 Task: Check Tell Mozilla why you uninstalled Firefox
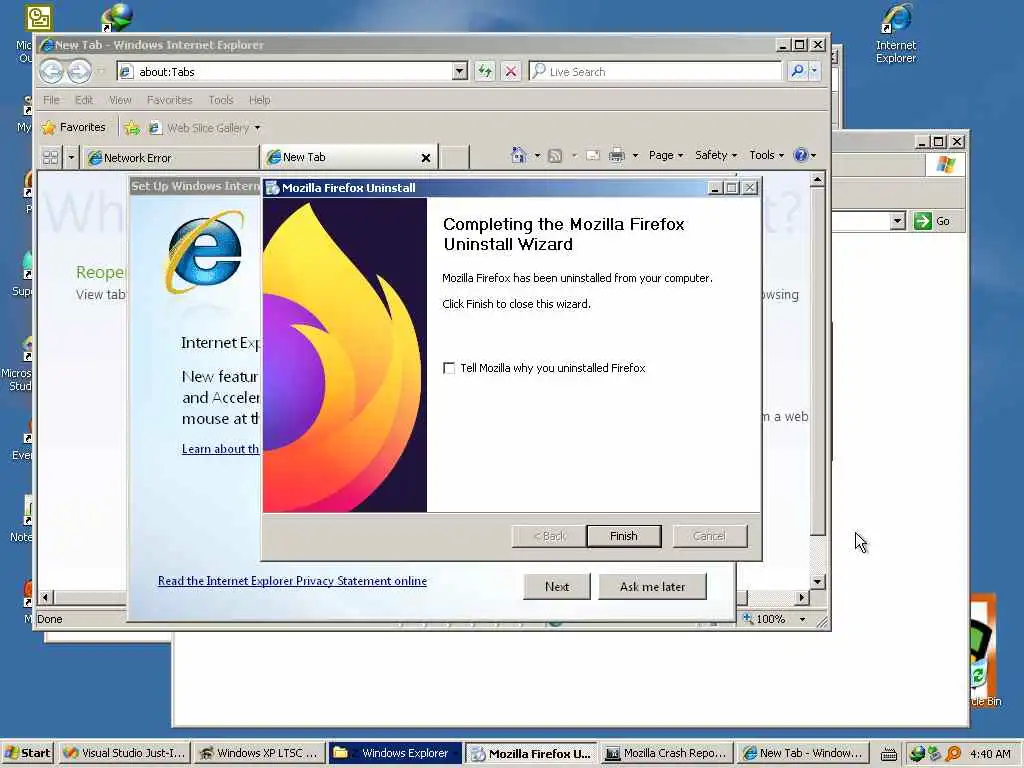(449, 368)
